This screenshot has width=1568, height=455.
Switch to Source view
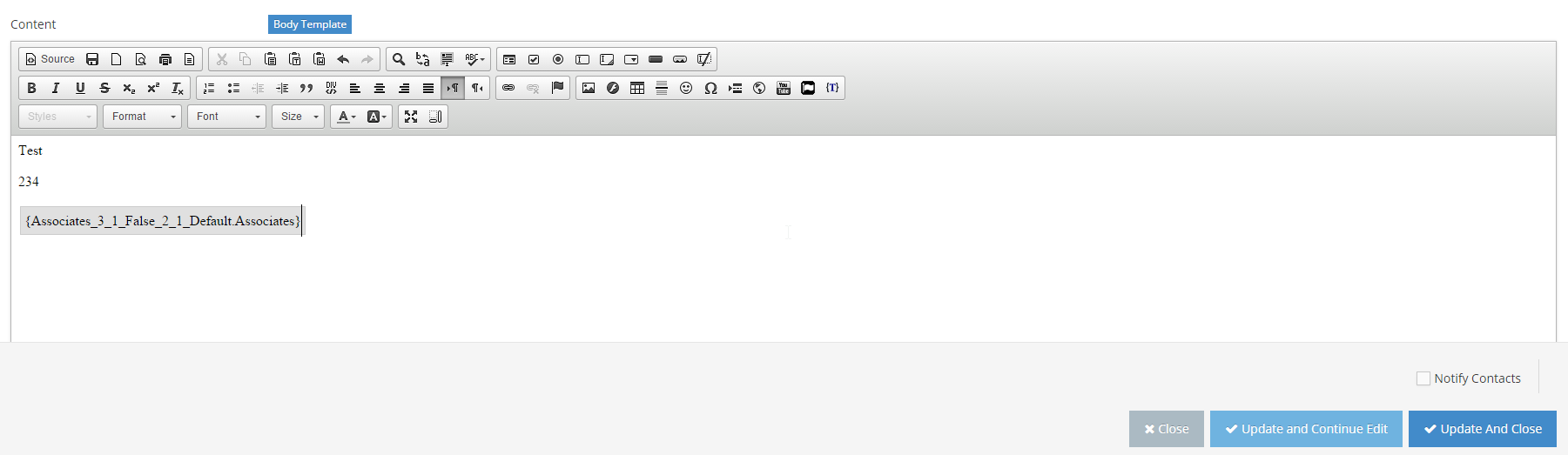[50, 59]
